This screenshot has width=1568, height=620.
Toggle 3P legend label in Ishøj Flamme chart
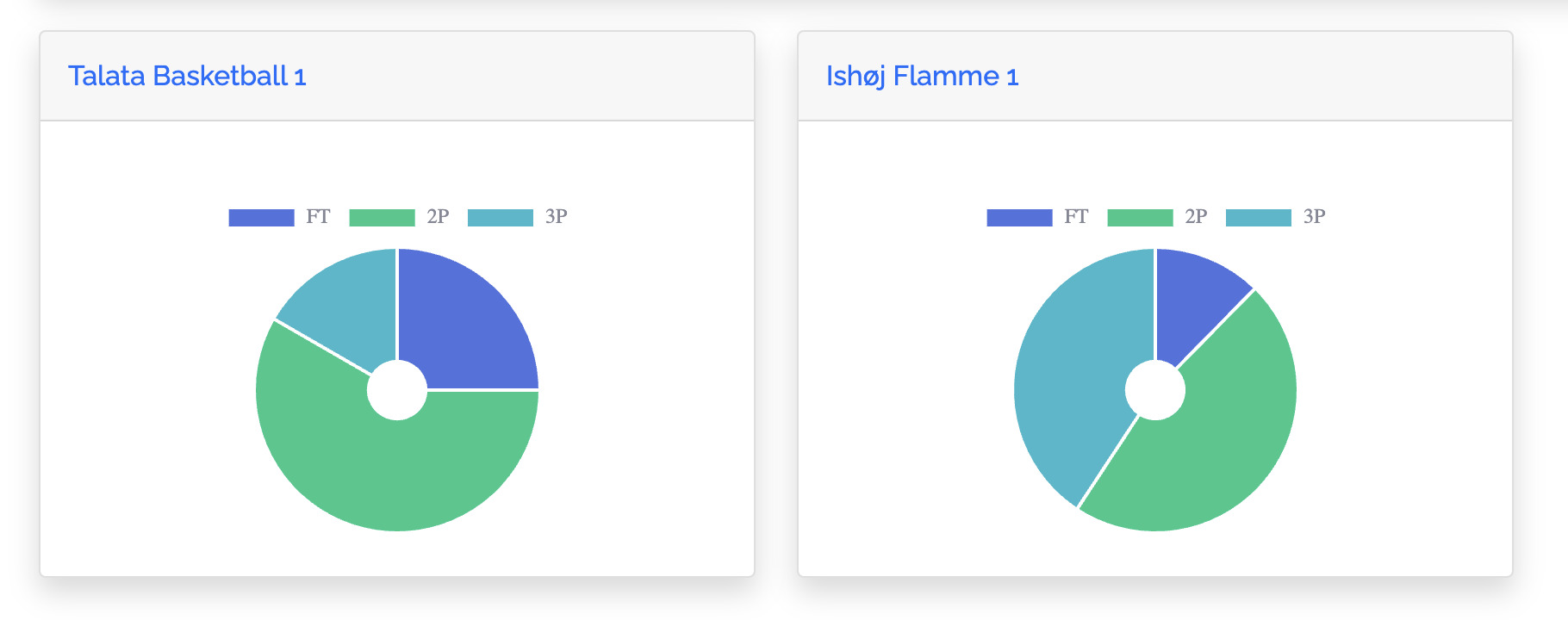pyautogui.click(x=1314, y=217)
